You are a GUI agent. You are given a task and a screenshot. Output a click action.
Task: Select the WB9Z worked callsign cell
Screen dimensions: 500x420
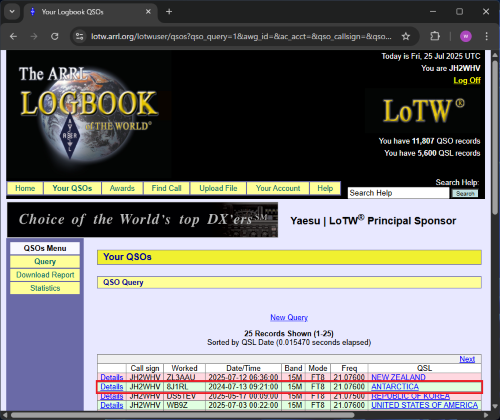184,405
